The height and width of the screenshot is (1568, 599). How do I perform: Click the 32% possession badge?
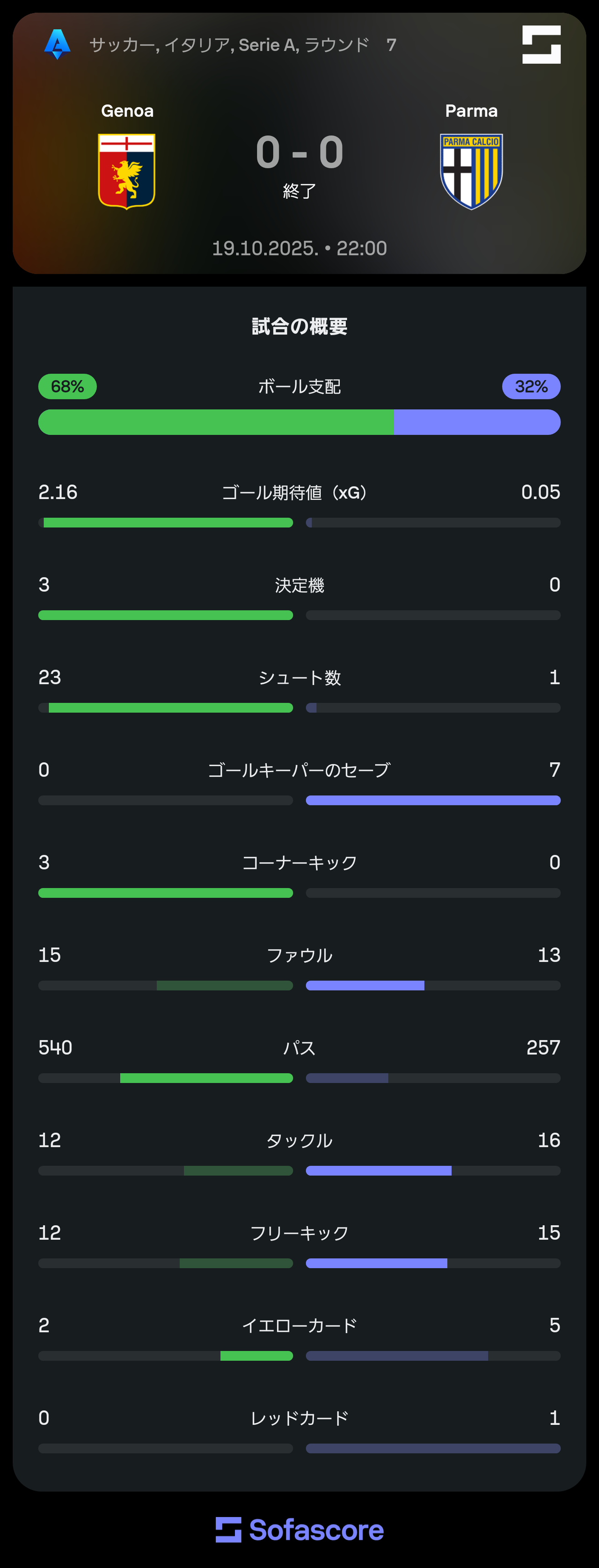(x=532, y=386)
